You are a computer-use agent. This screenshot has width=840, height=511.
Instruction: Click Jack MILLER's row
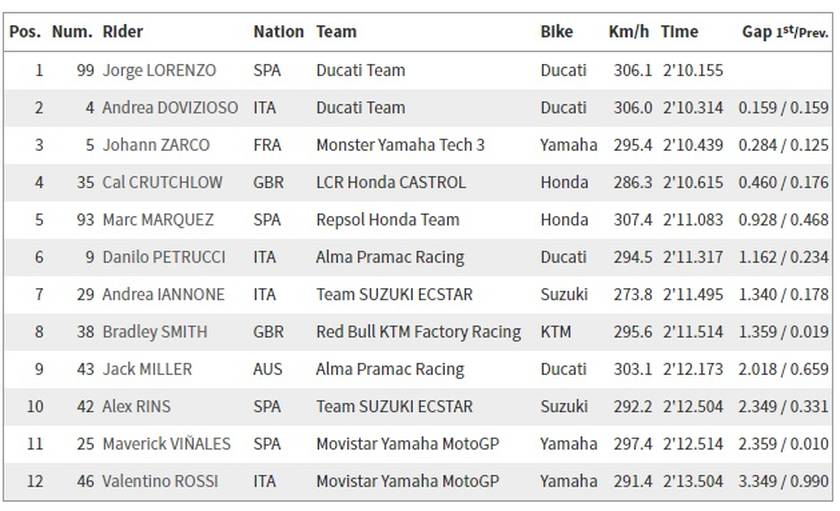(x=418, y=369)
